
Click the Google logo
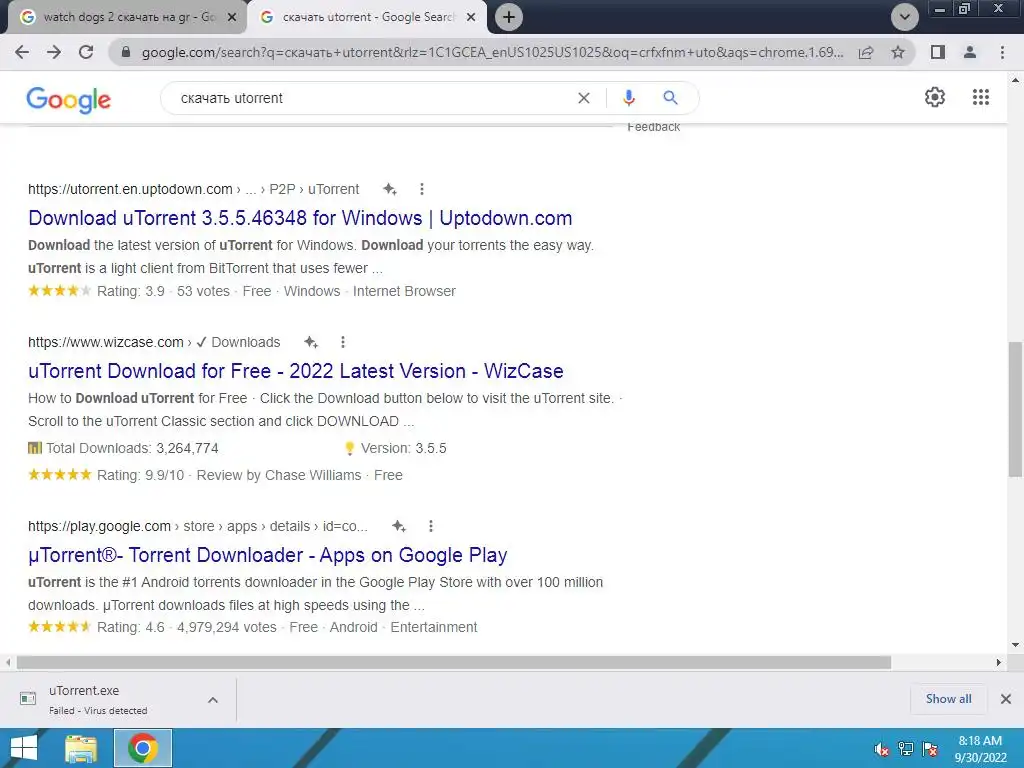click(69, 99)
